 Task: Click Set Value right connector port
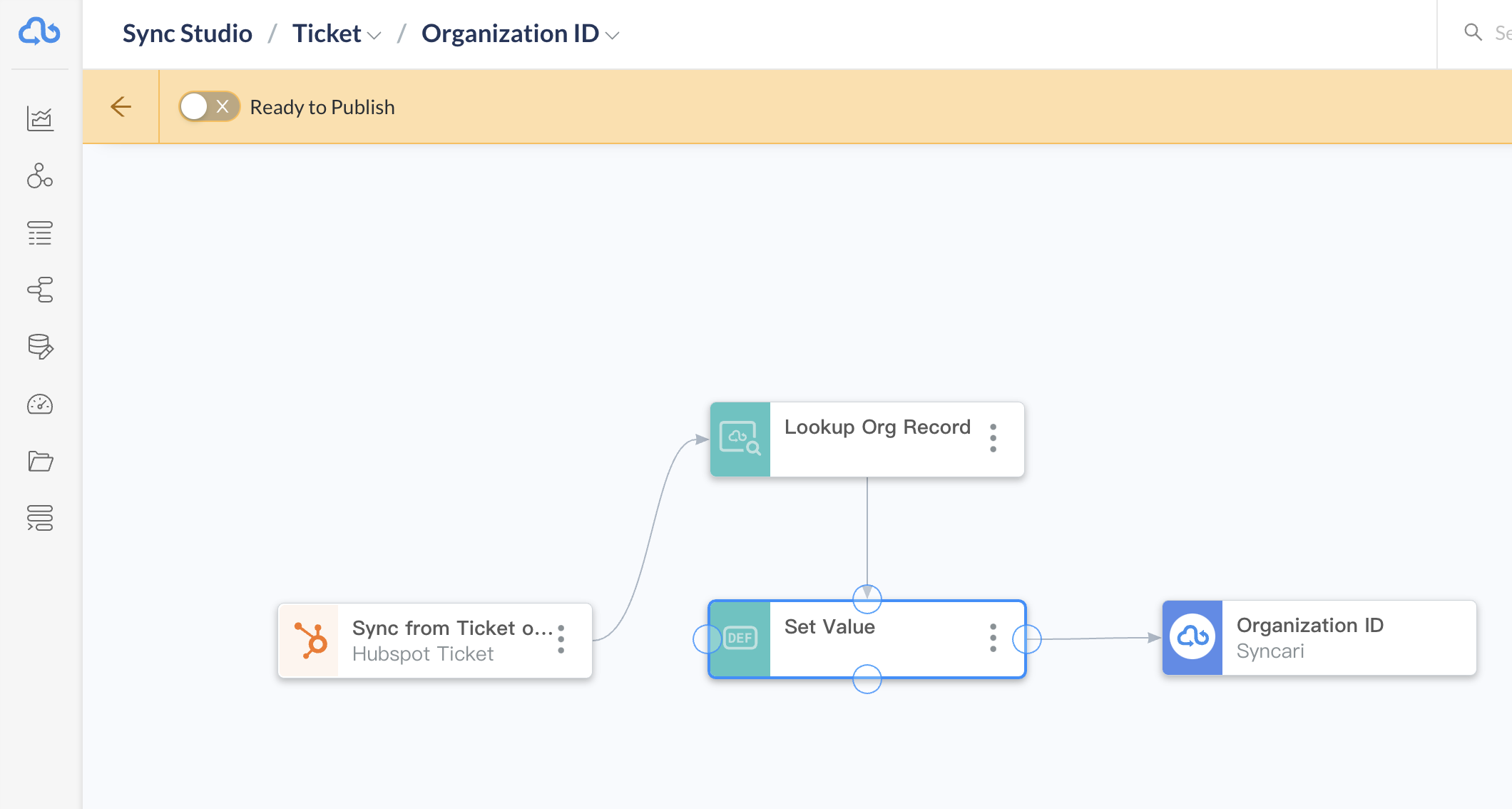[x=1027, y=638]
